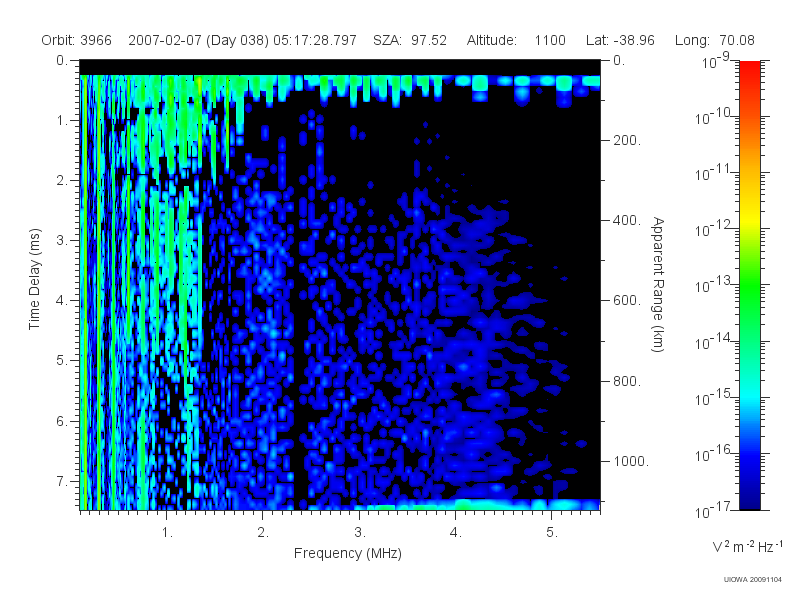Viewport: 800px width, 600px height.
Task: Click the 10^-10 color scale label
Action: 714,116
